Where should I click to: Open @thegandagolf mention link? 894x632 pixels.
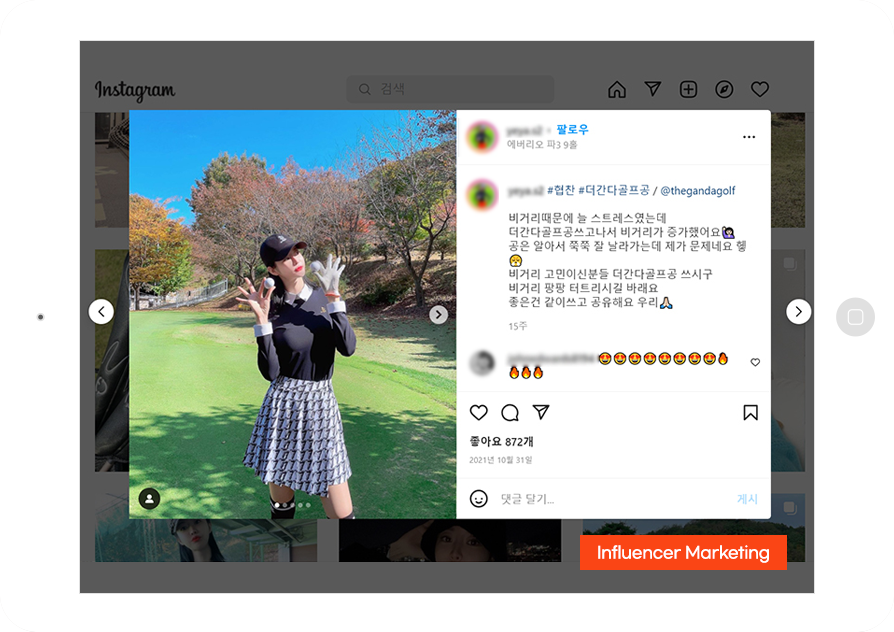tap(697, 191)
